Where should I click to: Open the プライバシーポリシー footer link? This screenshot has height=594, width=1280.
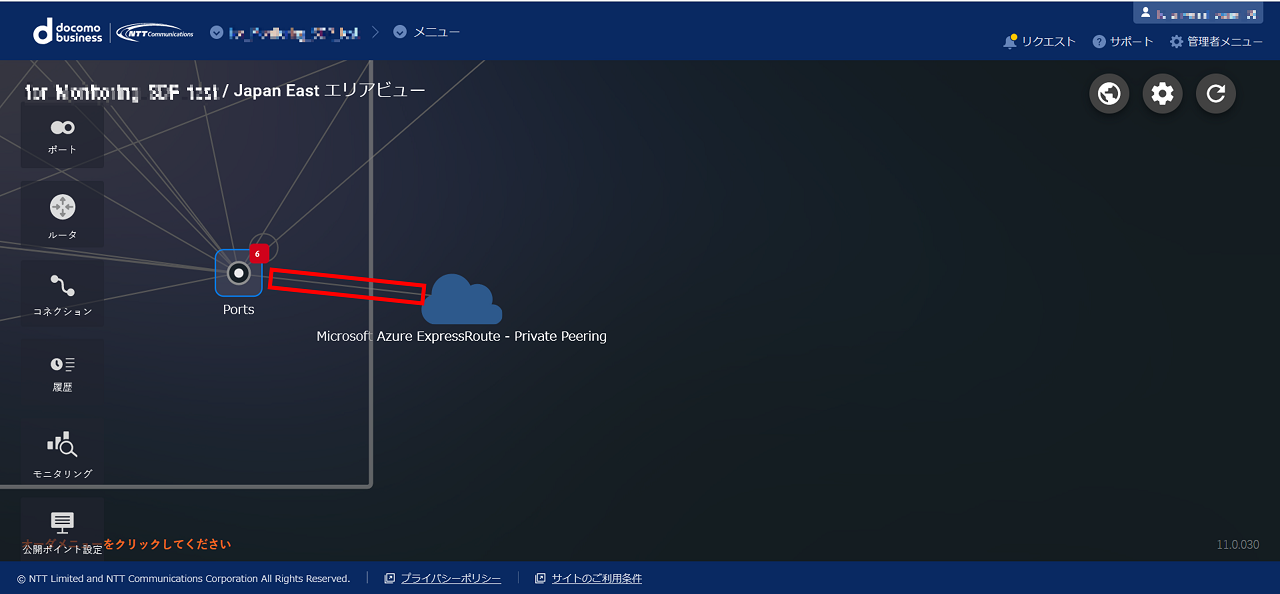pos(450,579)
